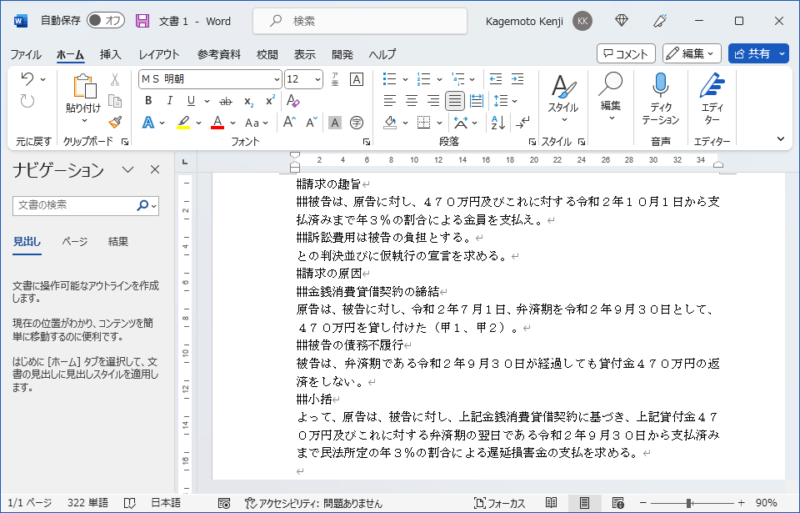800x513 pixels.
Task: Apply Strikethrough formatting
Action: point(226,101)
